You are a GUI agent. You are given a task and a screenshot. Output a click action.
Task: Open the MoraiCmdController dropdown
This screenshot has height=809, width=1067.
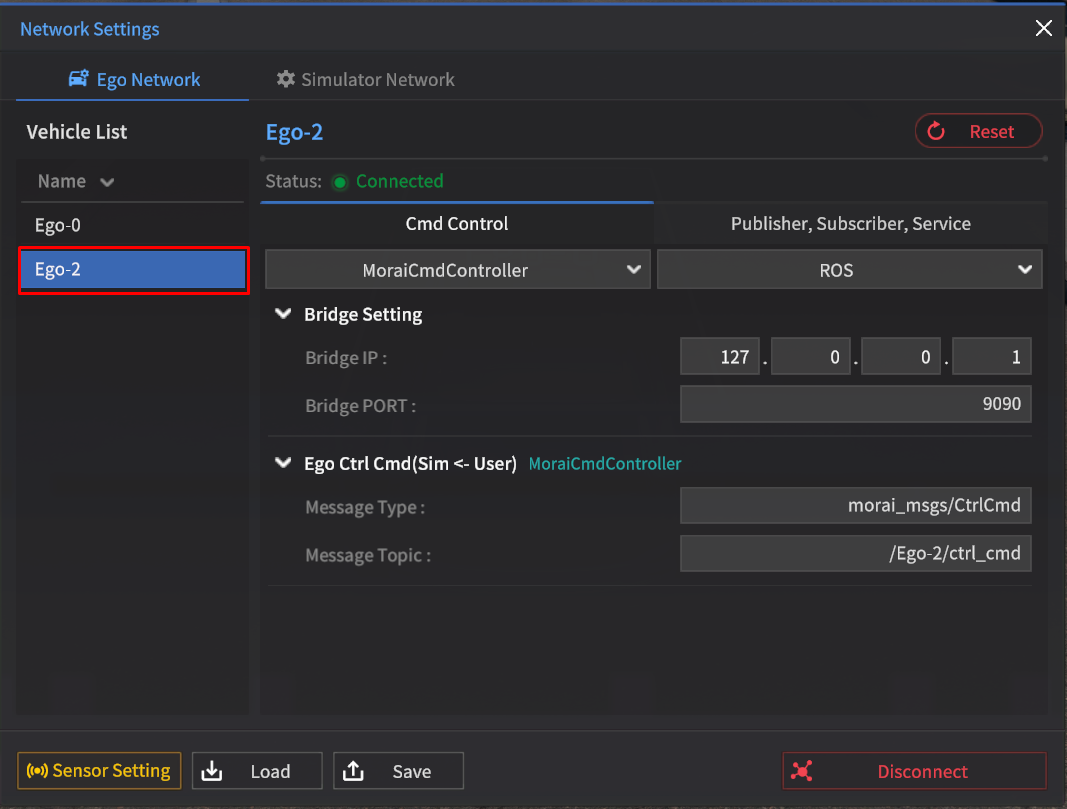(457, 270)
